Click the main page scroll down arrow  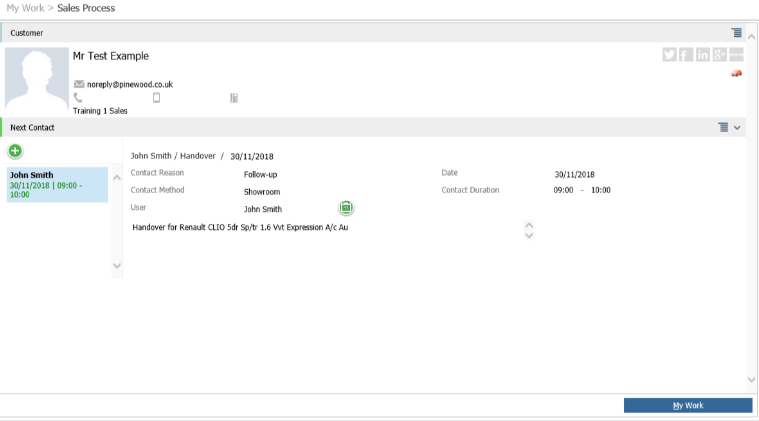pyautogui.click(x=751, y=380)
